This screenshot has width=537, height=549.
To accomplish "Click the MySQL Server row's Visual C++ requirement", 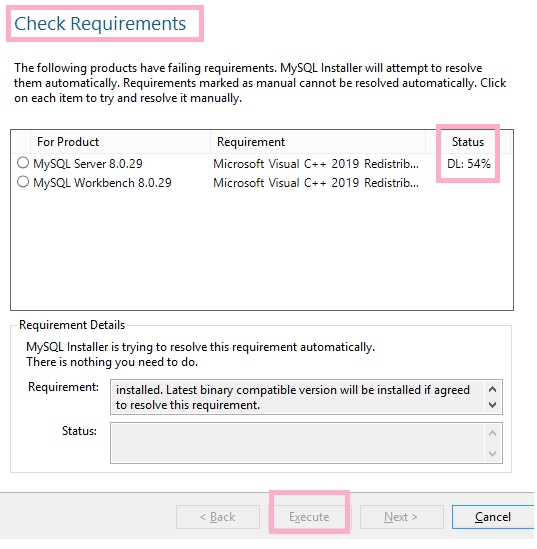I will click(316, 164).
